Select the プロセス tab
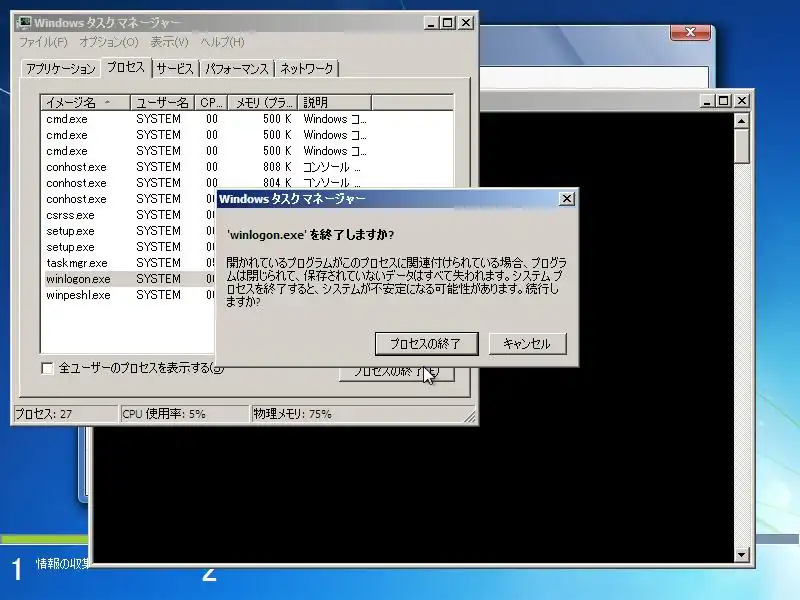 coord(126,67)
